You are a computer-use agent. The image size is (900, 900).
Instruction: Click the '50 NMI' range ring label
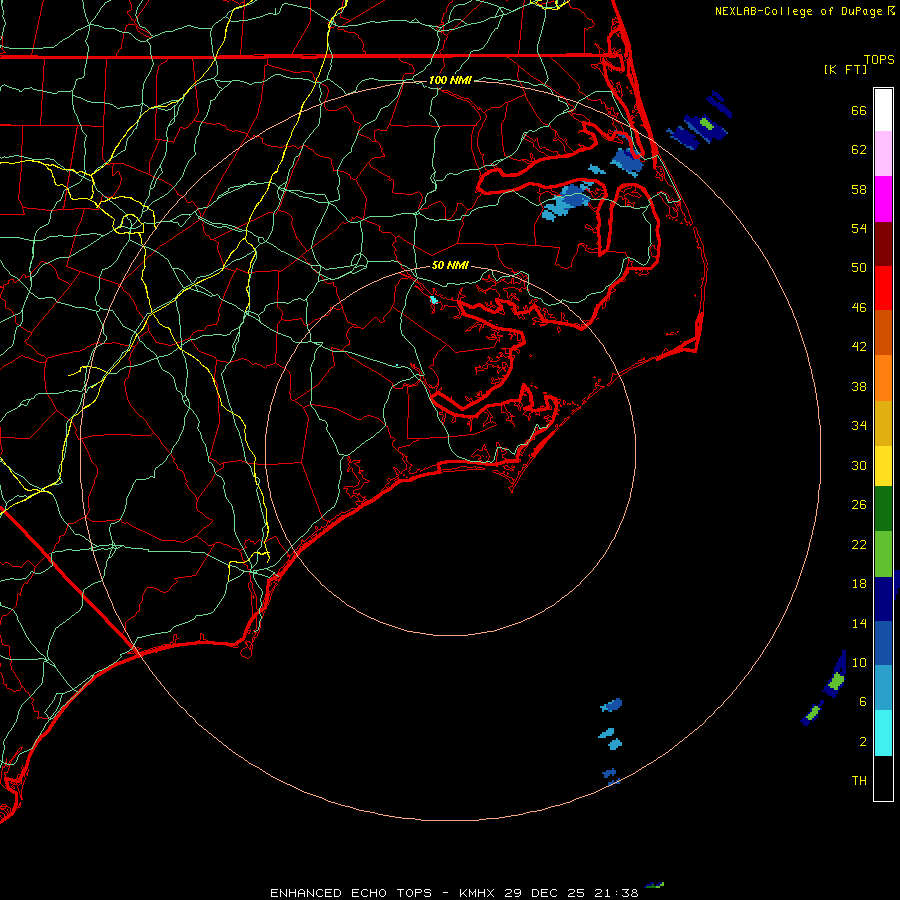coord(450,265)
